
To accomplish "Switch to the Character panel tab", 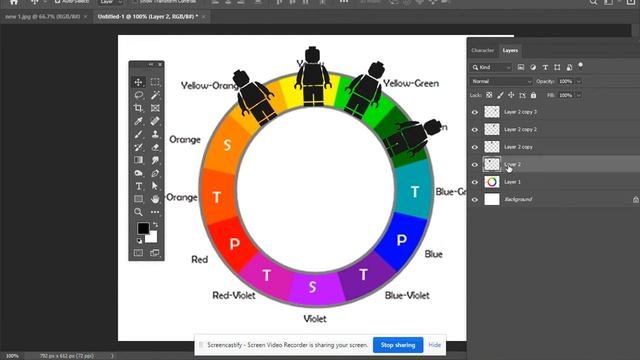I will click(x=482, y=51).
